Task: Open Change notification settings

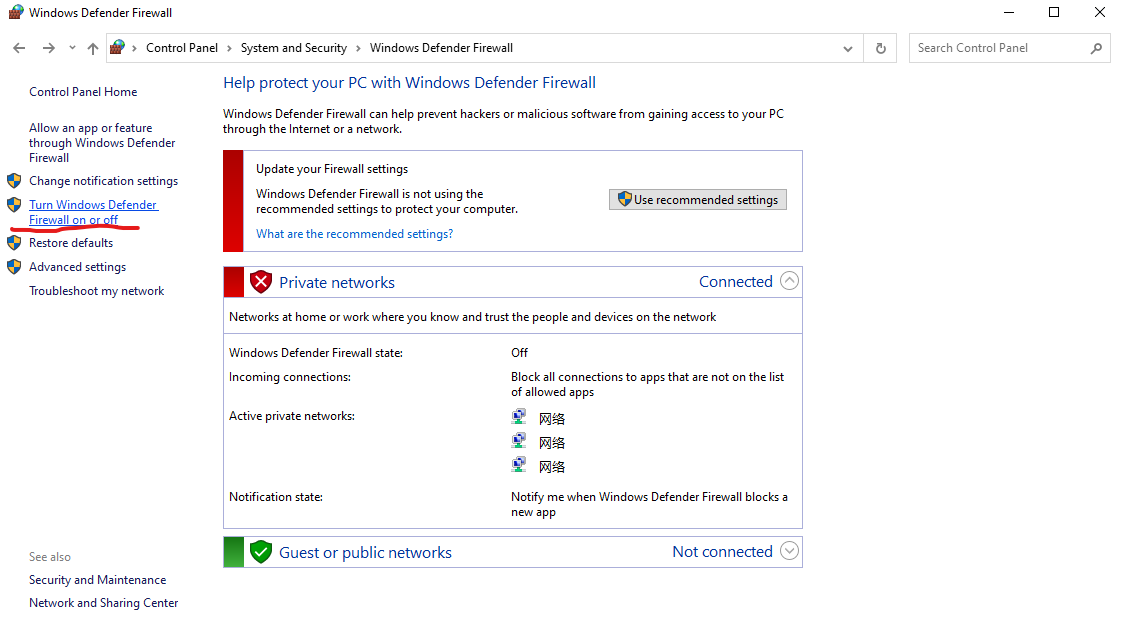Action: pos(104,181)
